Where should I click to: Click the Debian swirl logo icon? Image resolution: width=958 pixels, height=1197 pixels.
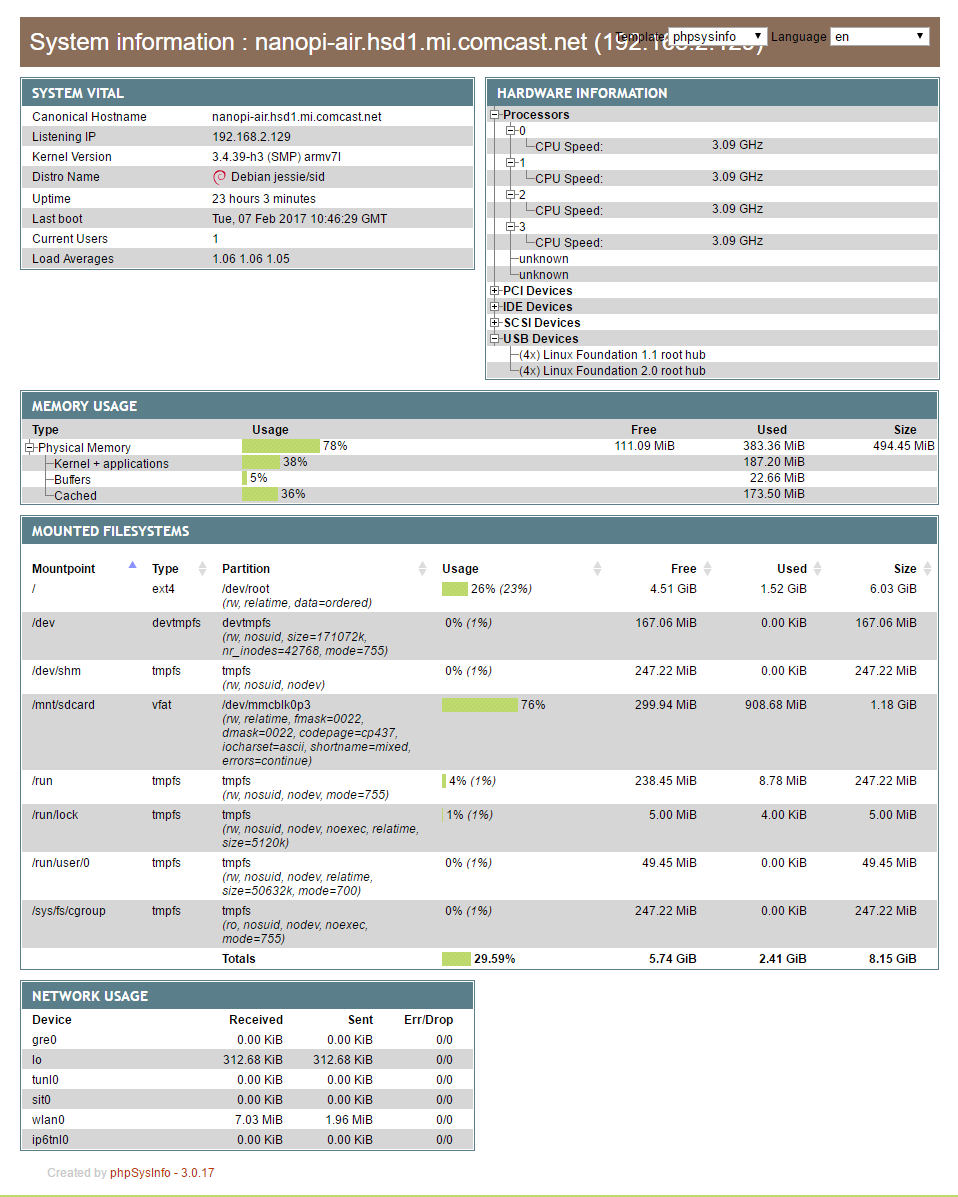pyautogui.click(x=219, y=177)
